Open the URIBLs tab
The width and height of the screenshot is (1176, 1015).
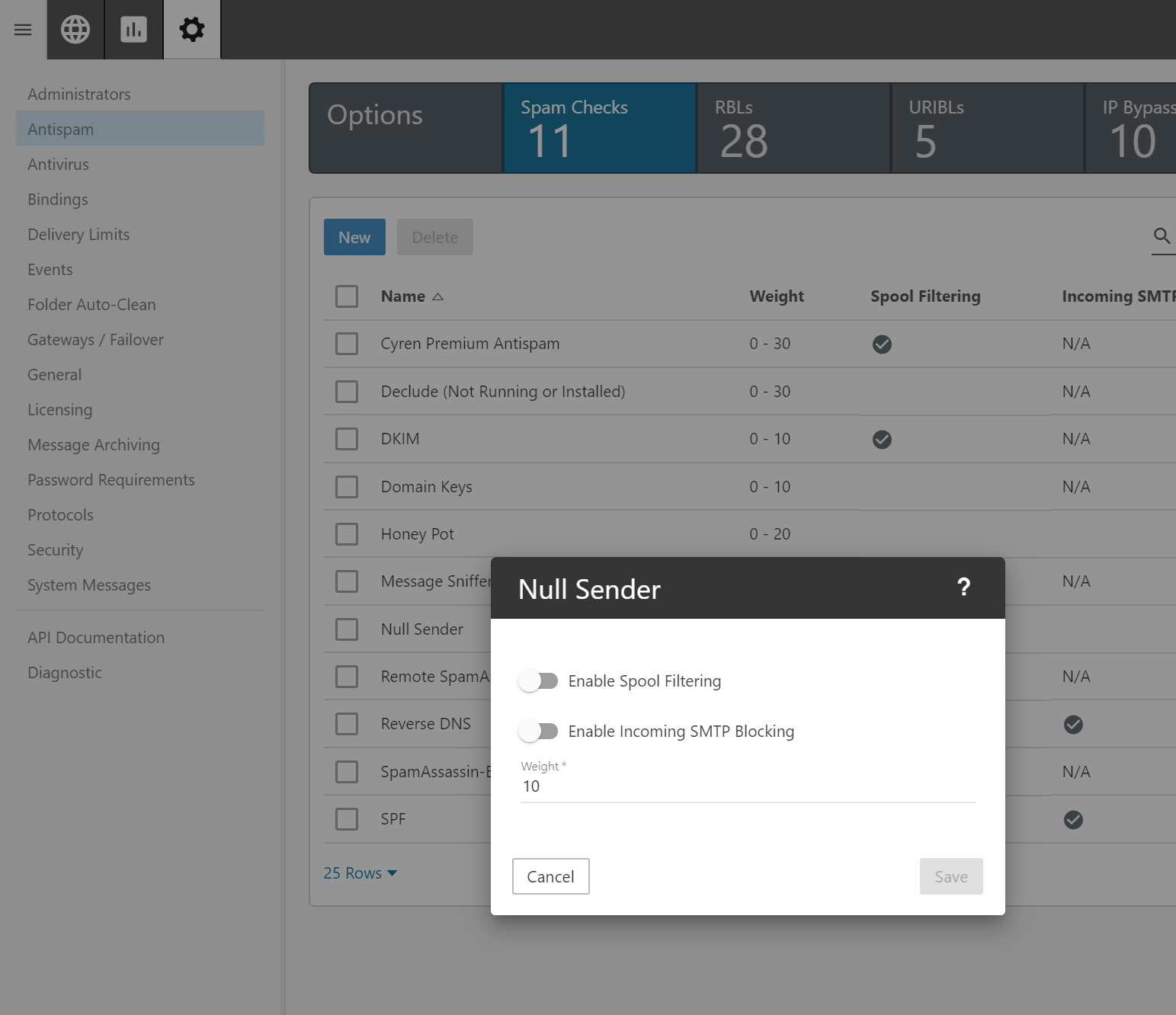click(987, 128)
